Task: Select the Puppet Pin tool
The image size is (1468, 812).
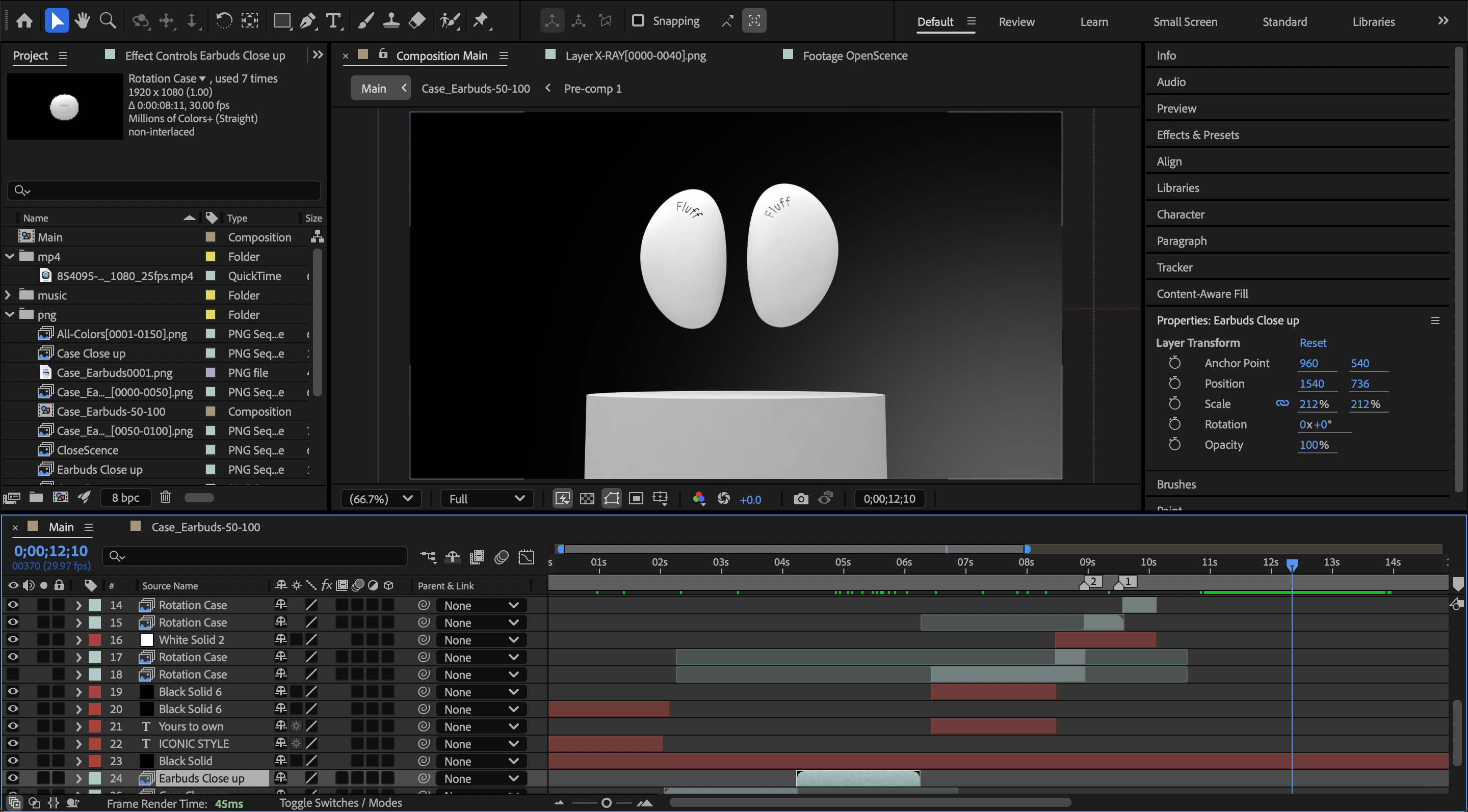Action: coord(482,20)
